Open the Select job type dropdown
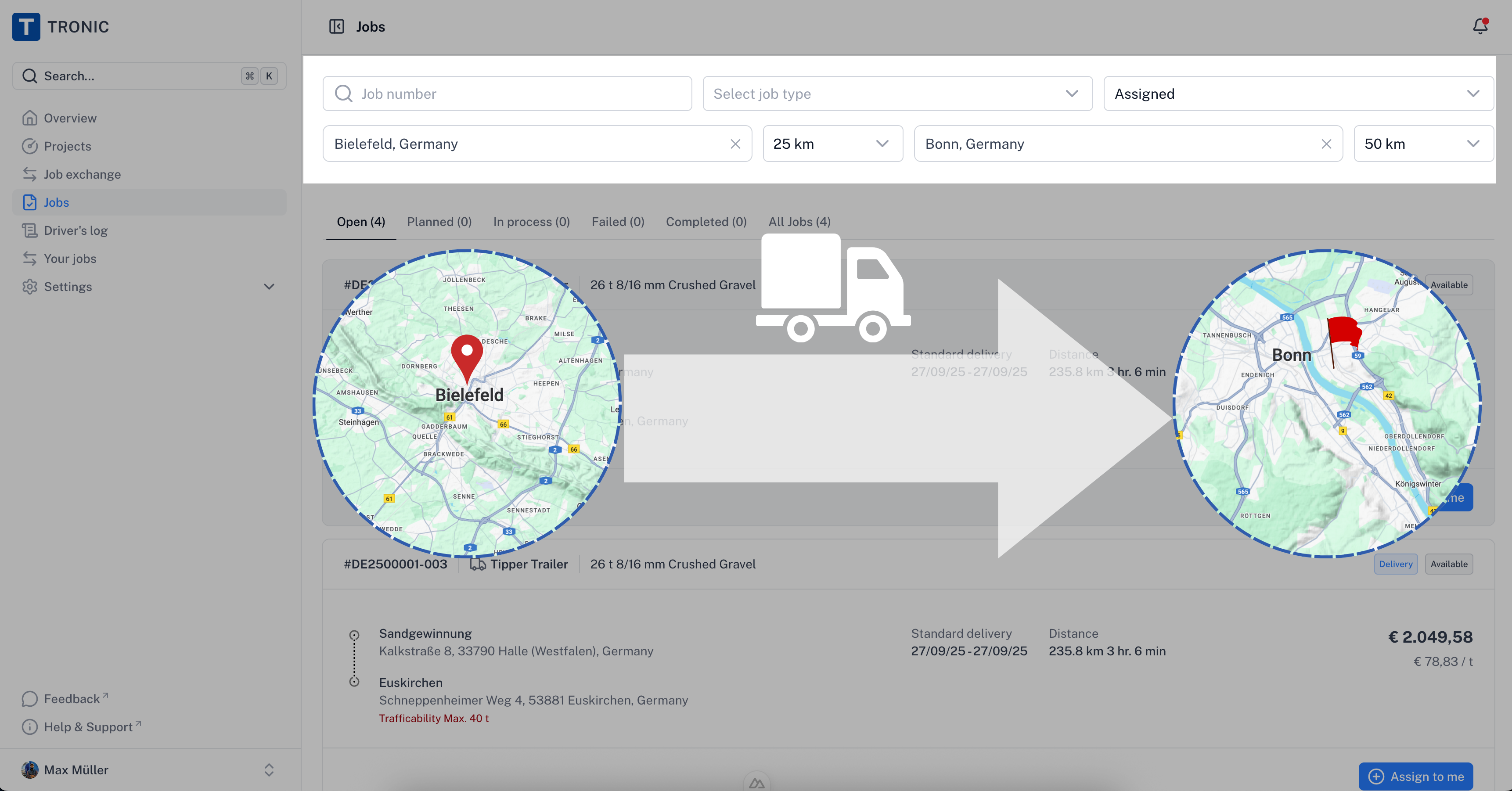 (x=896, y=93)
